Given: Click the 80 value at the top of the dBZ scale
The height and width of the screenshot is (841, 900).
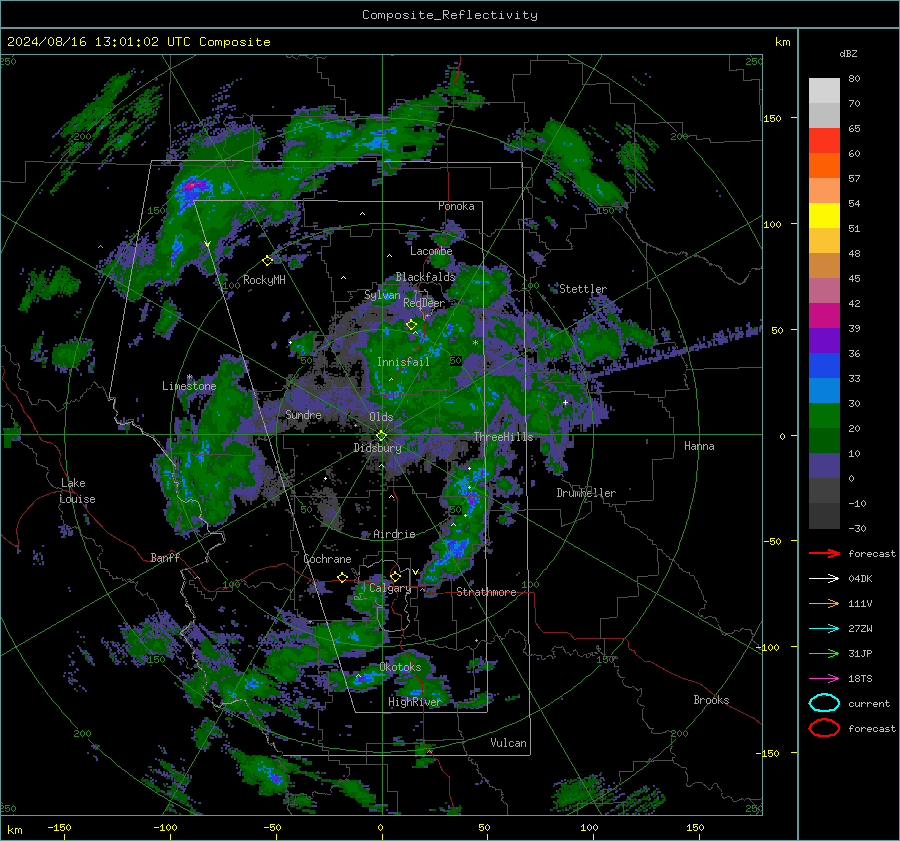Looking at the screenshot, I should 854,79.
